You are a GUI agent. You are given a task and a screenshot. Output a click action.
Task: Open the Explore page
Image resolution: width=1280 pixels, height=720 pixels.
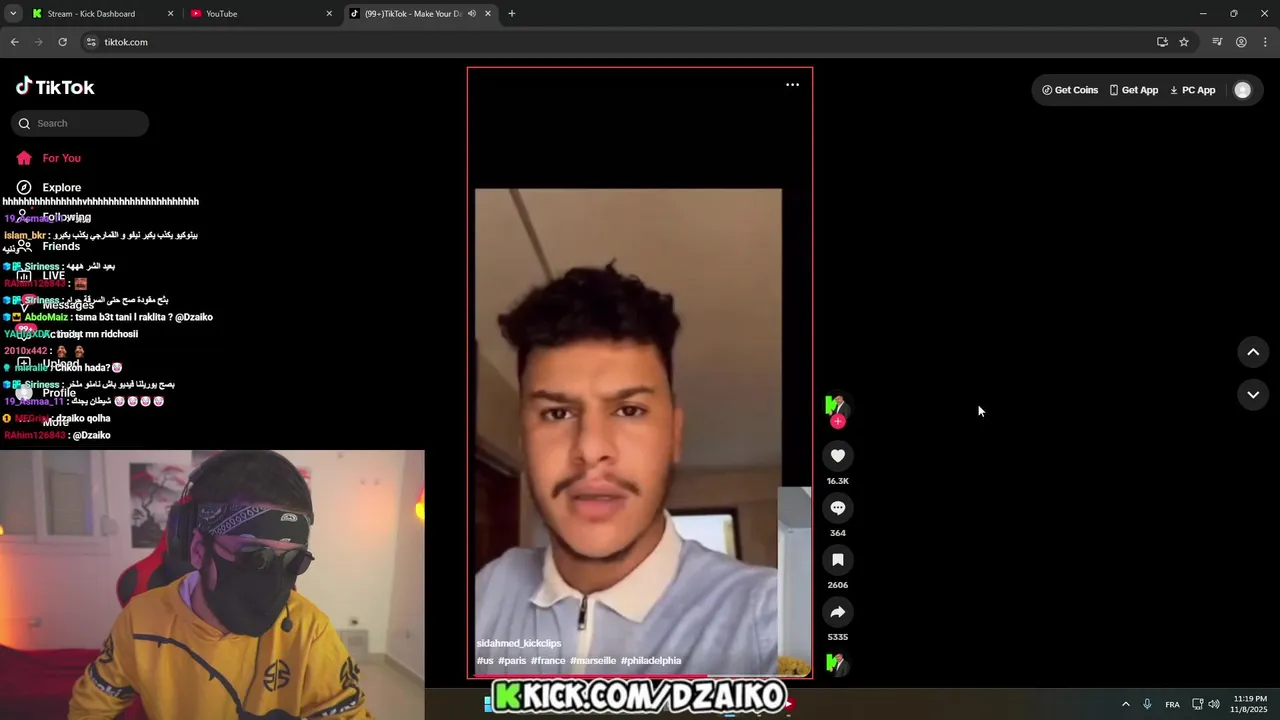click(x=50, y=187)
